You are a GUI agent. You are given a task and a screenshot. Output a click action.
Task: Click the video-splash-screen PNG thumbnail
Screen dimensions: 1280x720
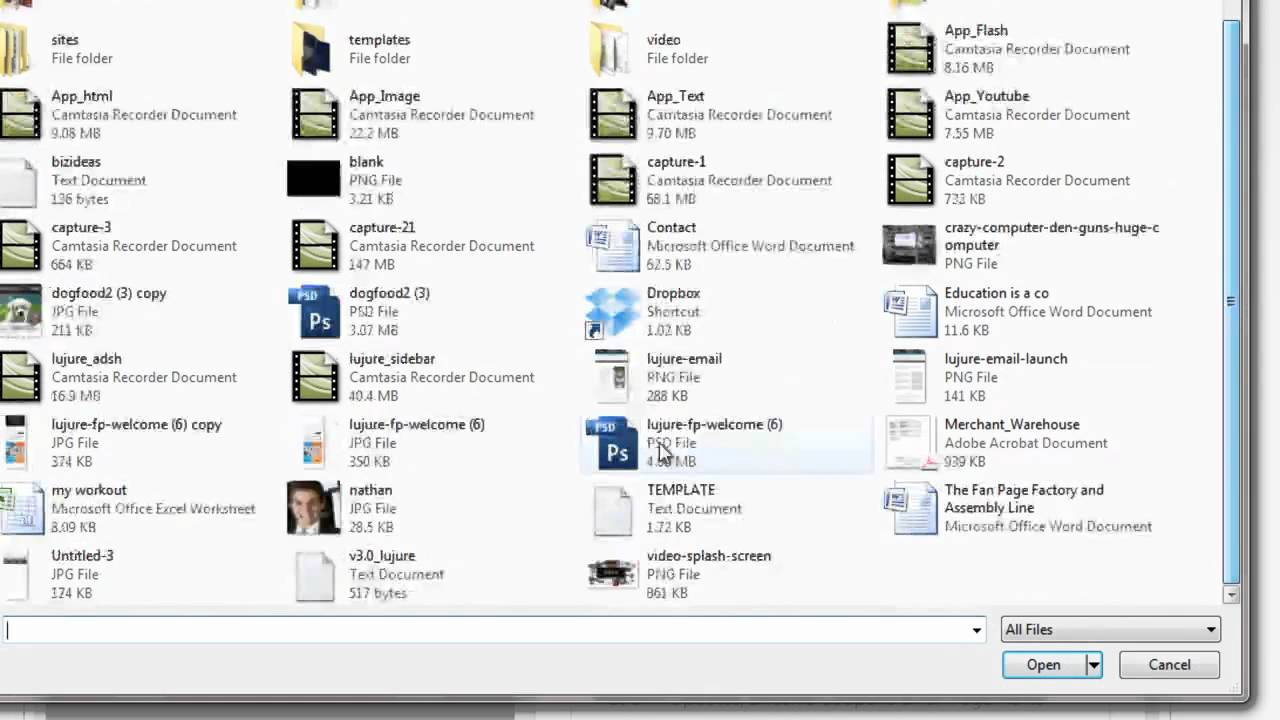[x=612, y=573]
